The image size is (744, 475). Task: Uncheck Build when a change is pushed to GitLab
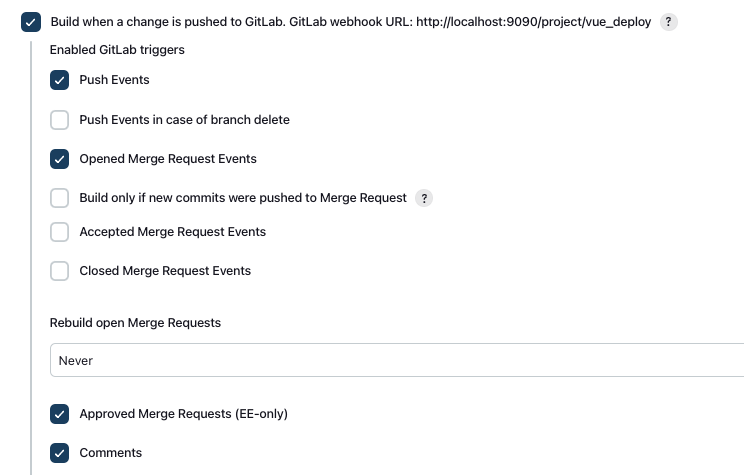coord(30,21)
